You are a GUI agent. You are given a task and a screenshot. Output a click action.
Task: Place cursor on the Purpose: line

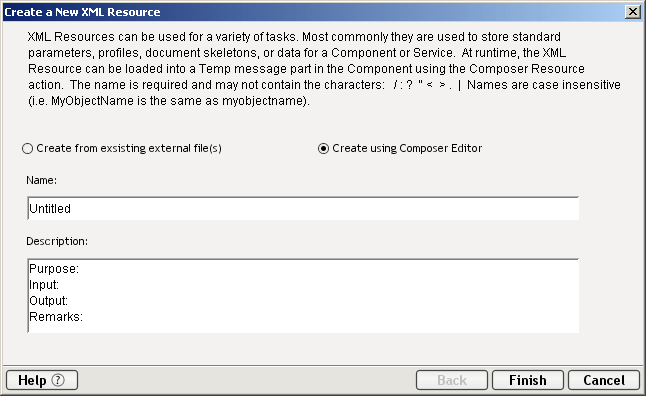pyautogui.click(x=54, y=269)
